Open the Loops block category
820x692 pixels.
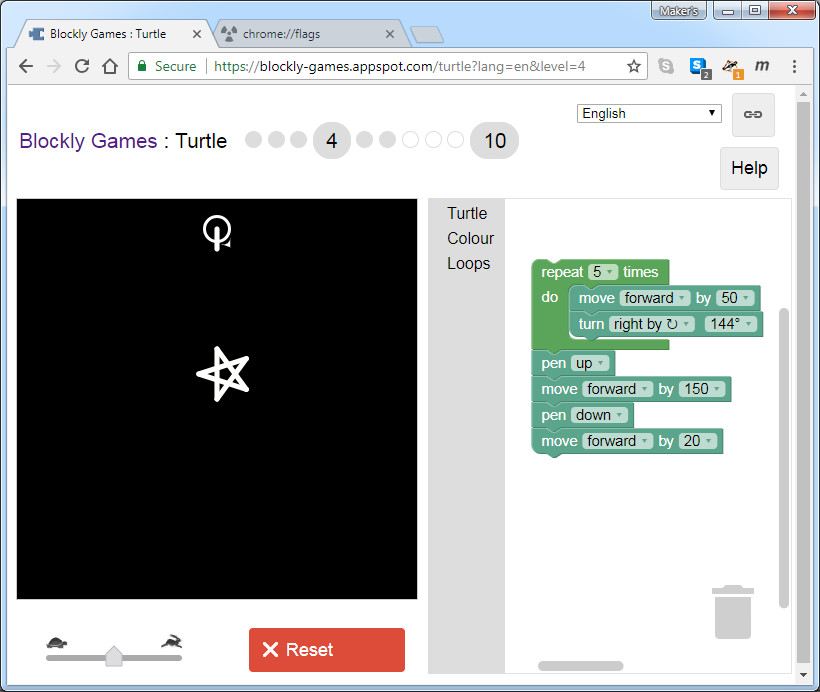click(469, 264)
